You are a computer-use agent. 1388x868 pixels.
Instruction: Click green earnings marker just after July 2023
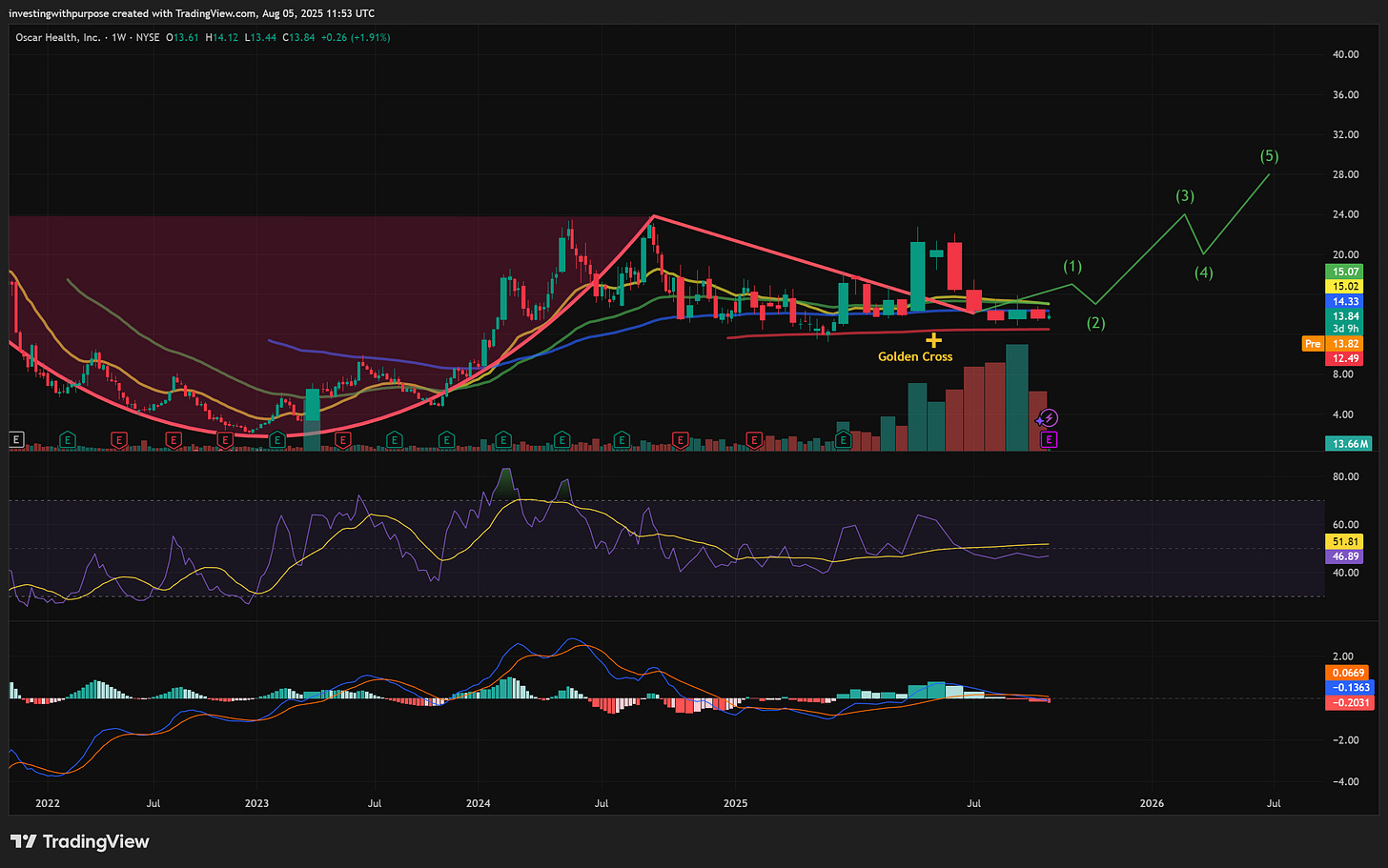tap(394, 439)
